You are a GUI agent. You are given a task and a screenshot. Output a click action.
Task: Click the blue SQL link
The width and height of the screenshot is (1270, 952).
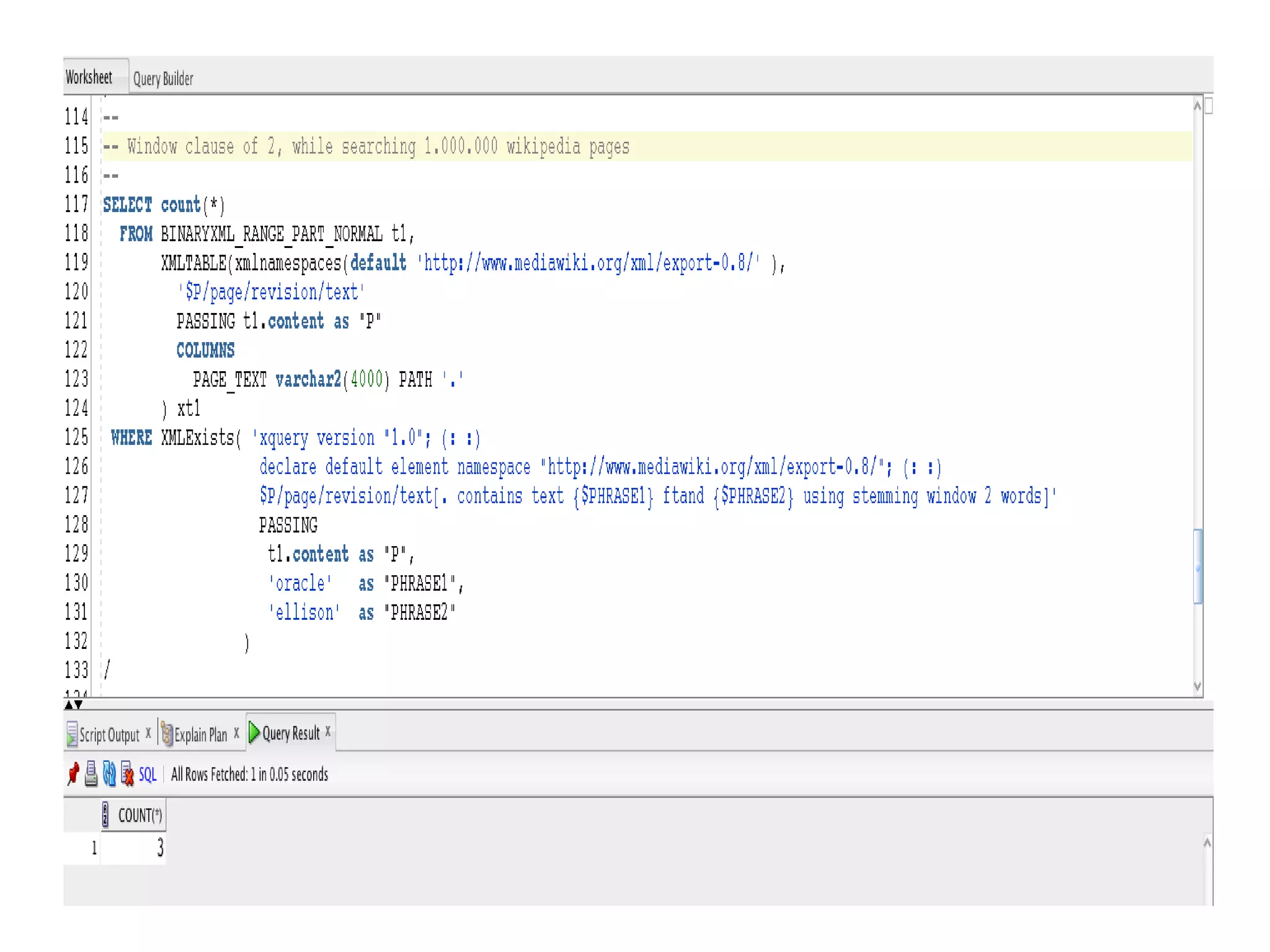coord(148,774)
